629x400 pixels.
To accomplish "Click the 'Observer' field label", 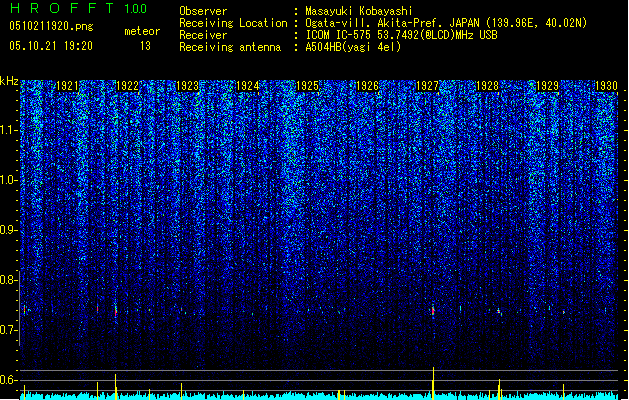I will tap(203, 11).
